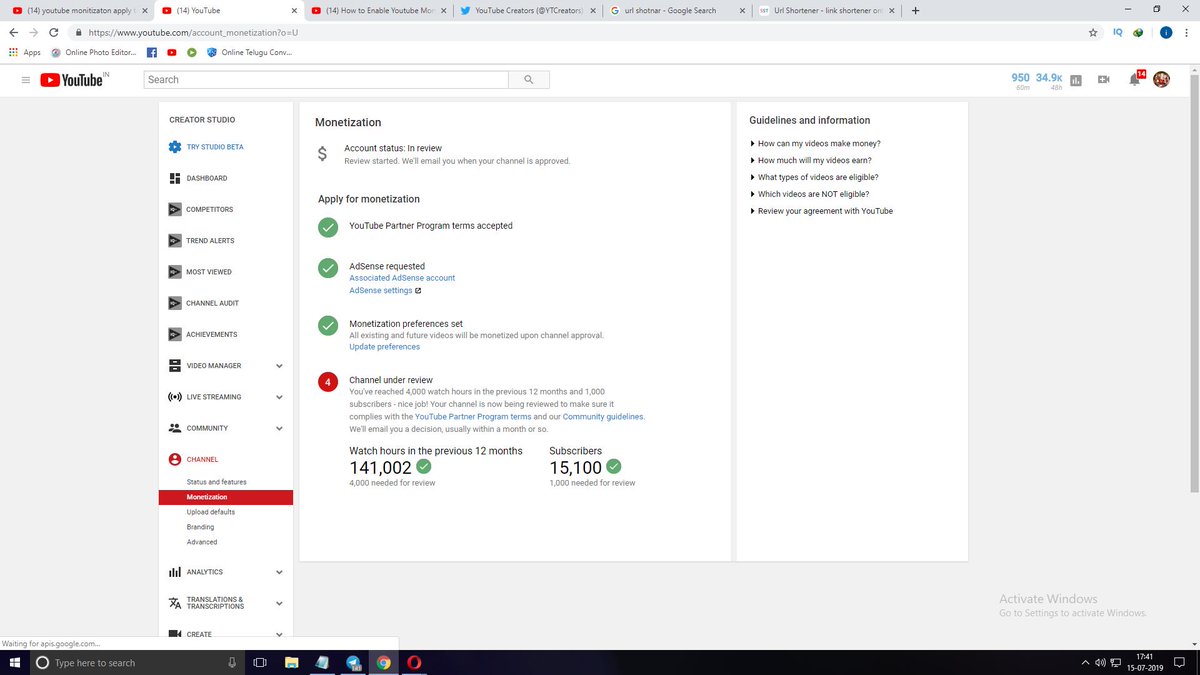Open a new browser tab

915,10
